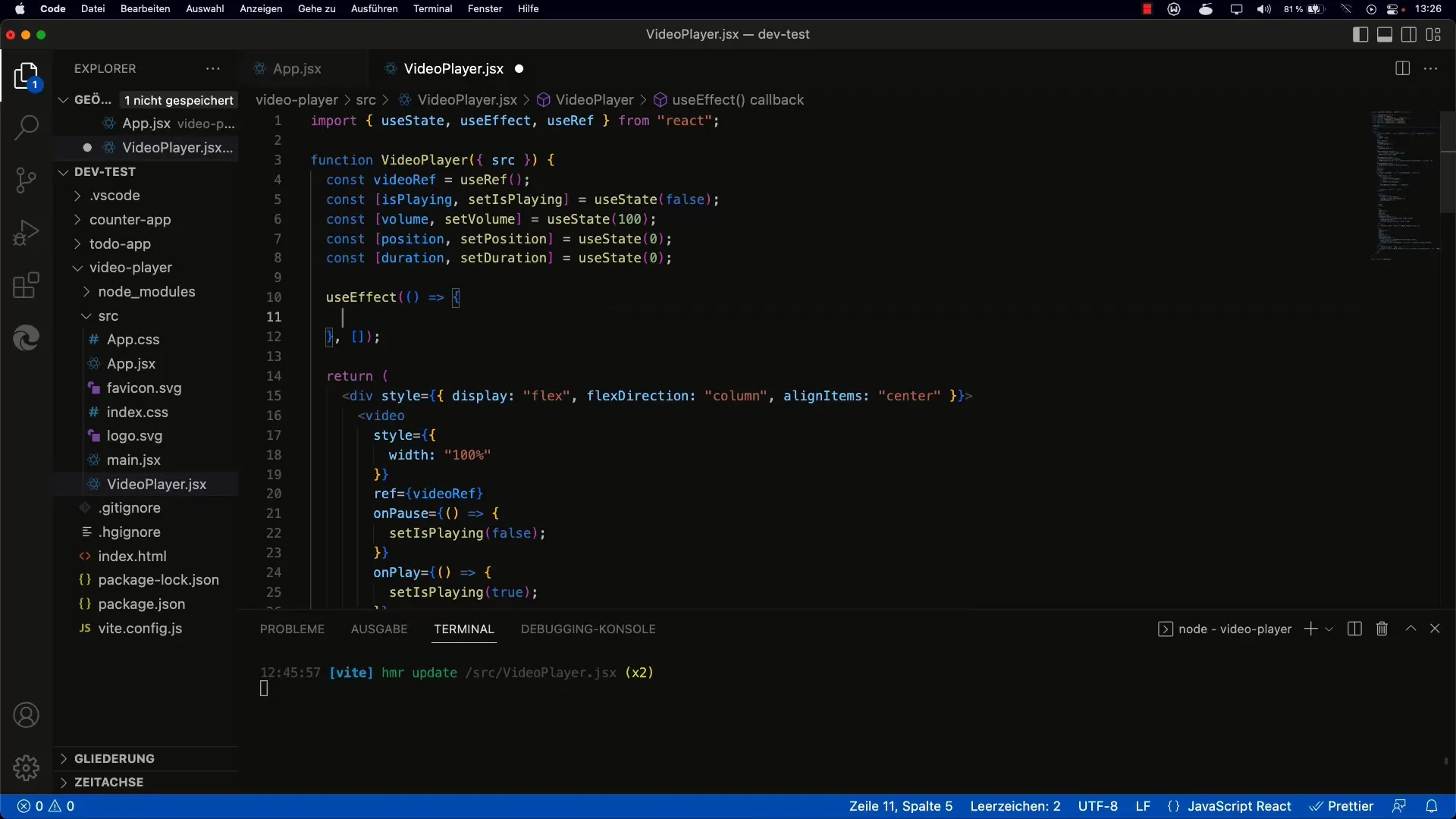Split the editor to the right
Image resolution: width=1456 pixels, height=819 pixels.
click(x=1402, y=68)
